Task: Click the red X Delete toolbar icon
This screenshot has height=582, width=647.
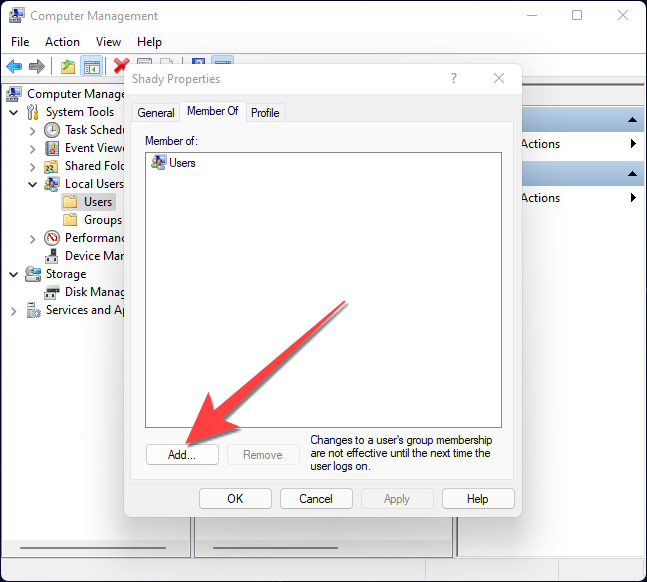Action: pyautogui.click(x=120, y=66)
